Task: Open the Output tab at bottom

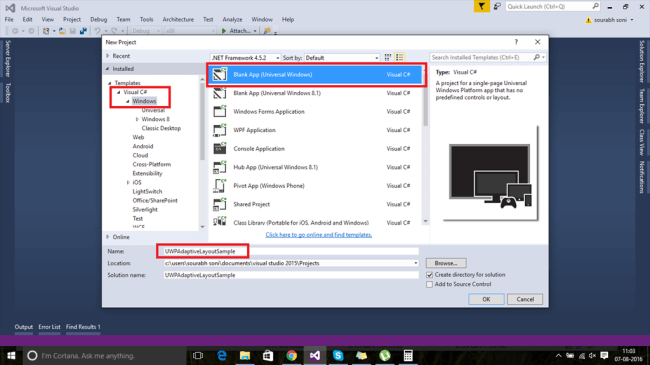Action: click(24, 327)
